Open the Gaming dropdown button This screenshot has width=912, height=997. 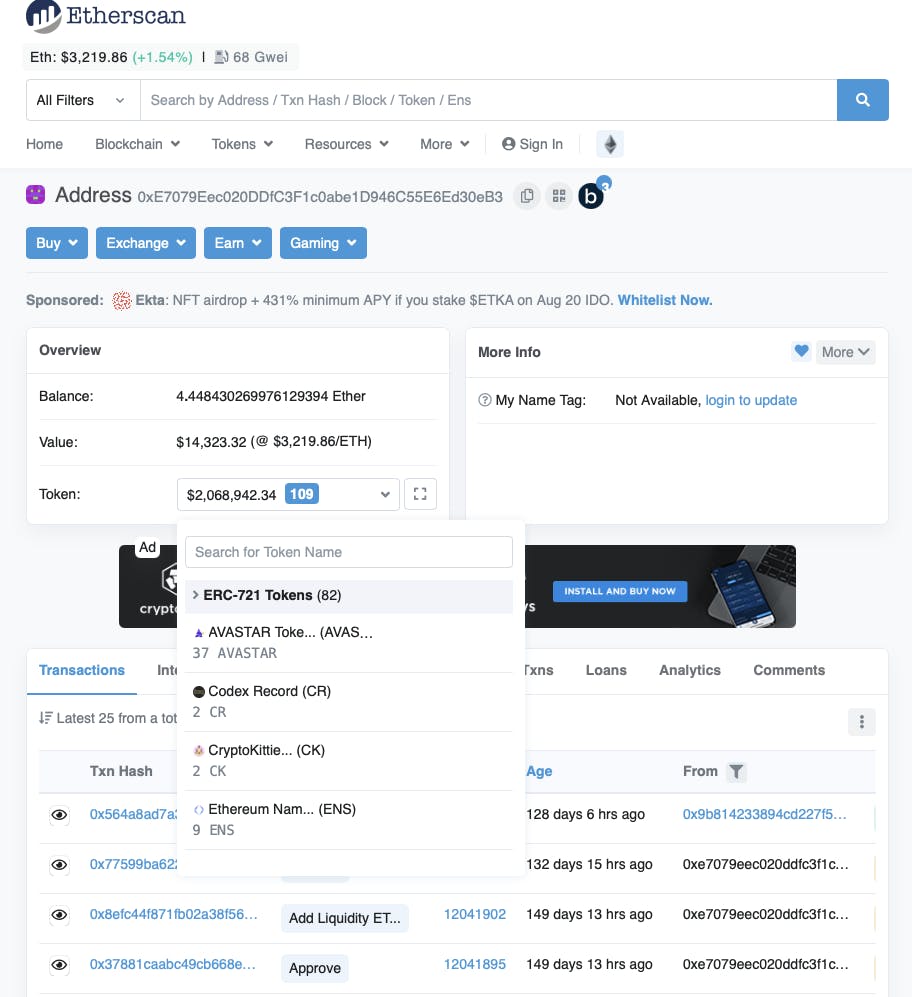tap(323, 243)
